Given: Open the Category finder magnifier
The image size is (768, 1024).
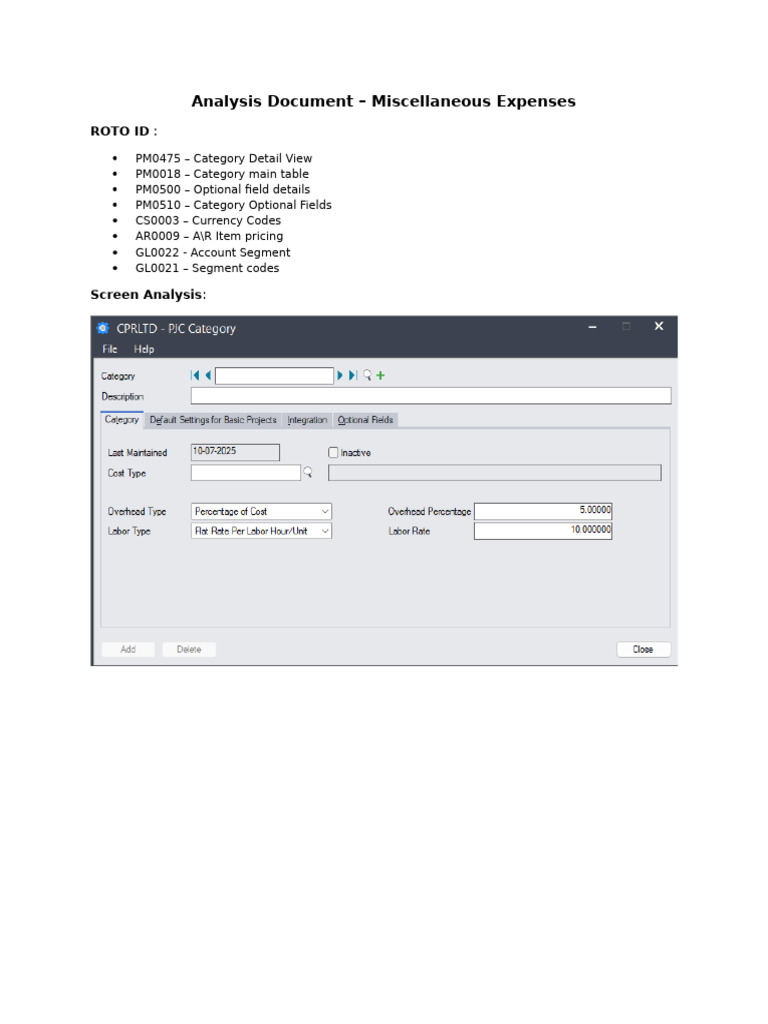Looking at the screenshot, I should [367, 376].
